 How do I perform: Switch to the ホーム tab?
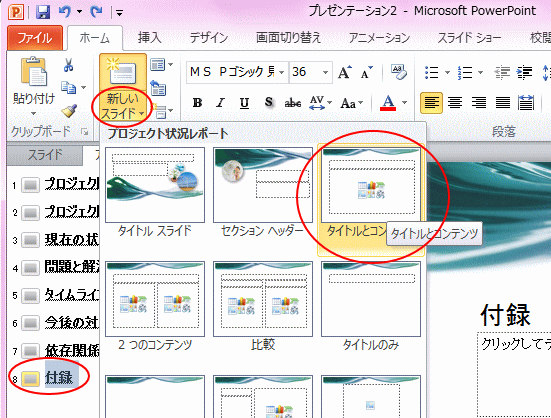pos(95,38)
